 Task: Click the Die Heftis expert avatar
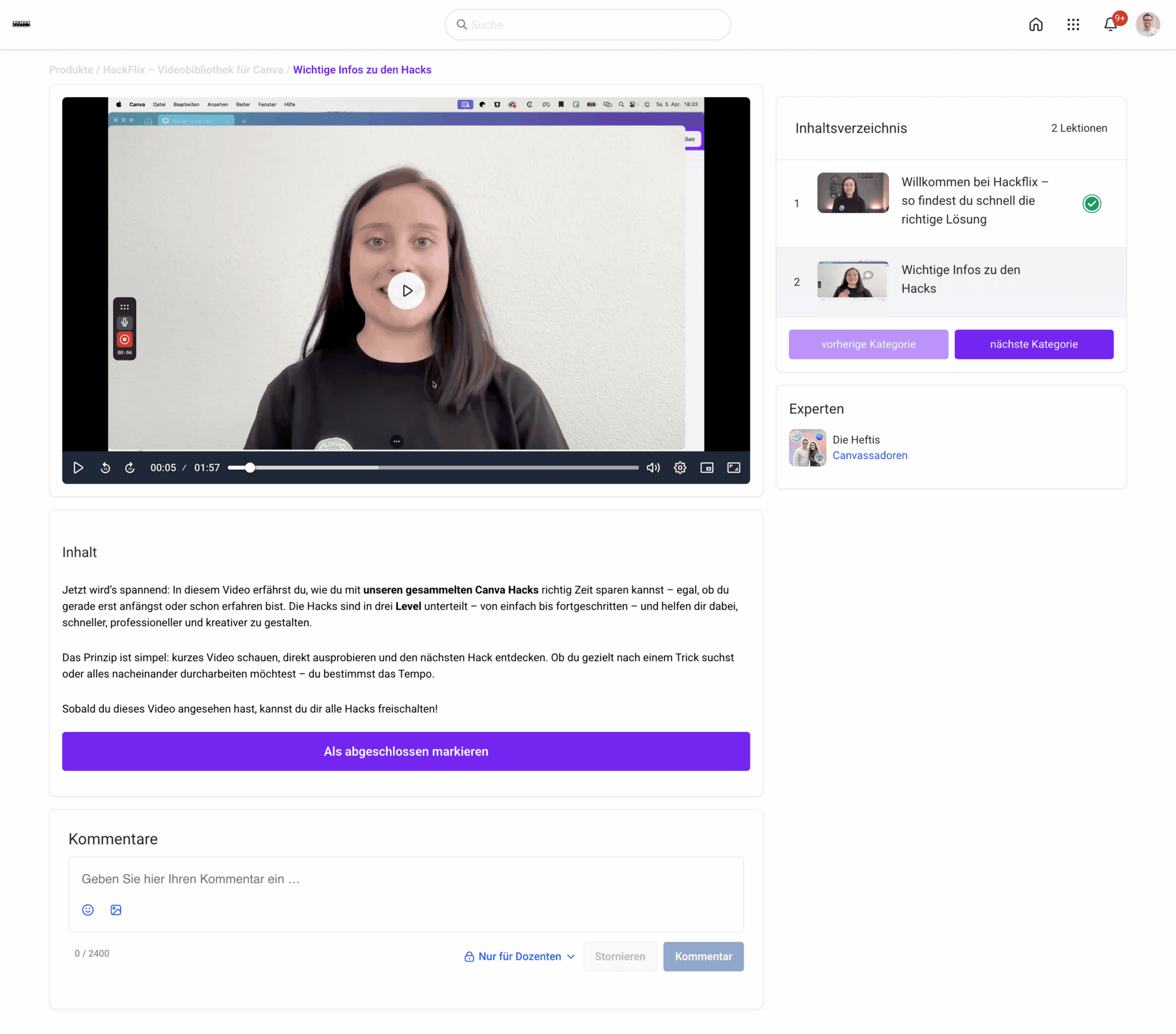click(807, 447)
